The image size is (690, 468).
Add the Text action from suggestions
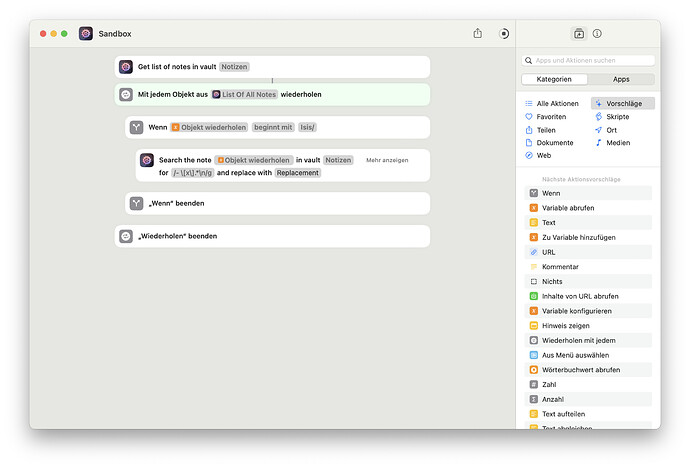tap(588, 223)
